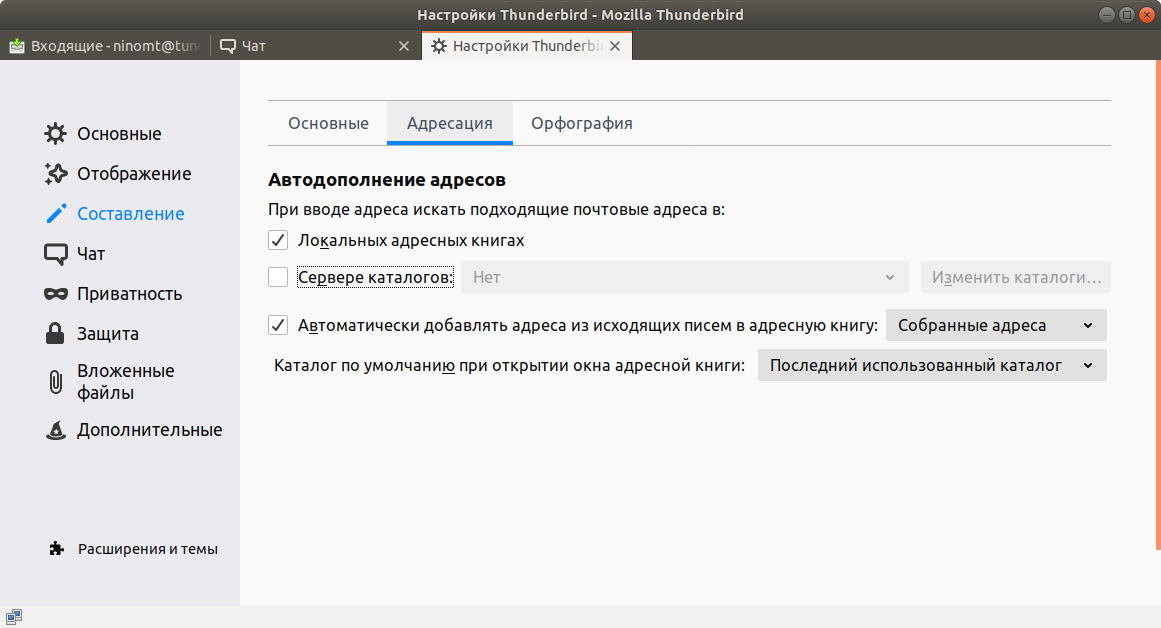Switch to the Орфография tab
The height and width of the screenshot is (628, 1161).
581,124
